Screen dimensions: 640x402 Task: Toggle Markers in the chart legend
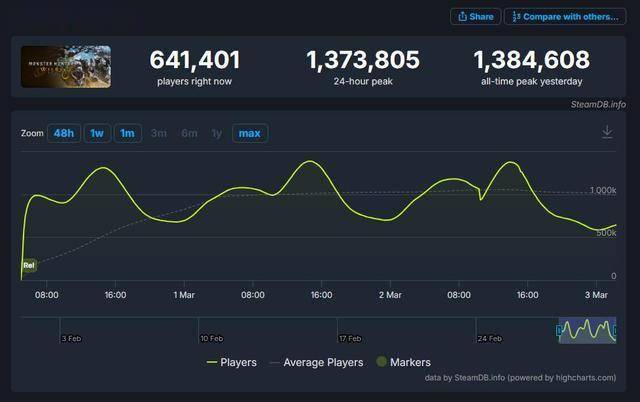pos(404,362)
